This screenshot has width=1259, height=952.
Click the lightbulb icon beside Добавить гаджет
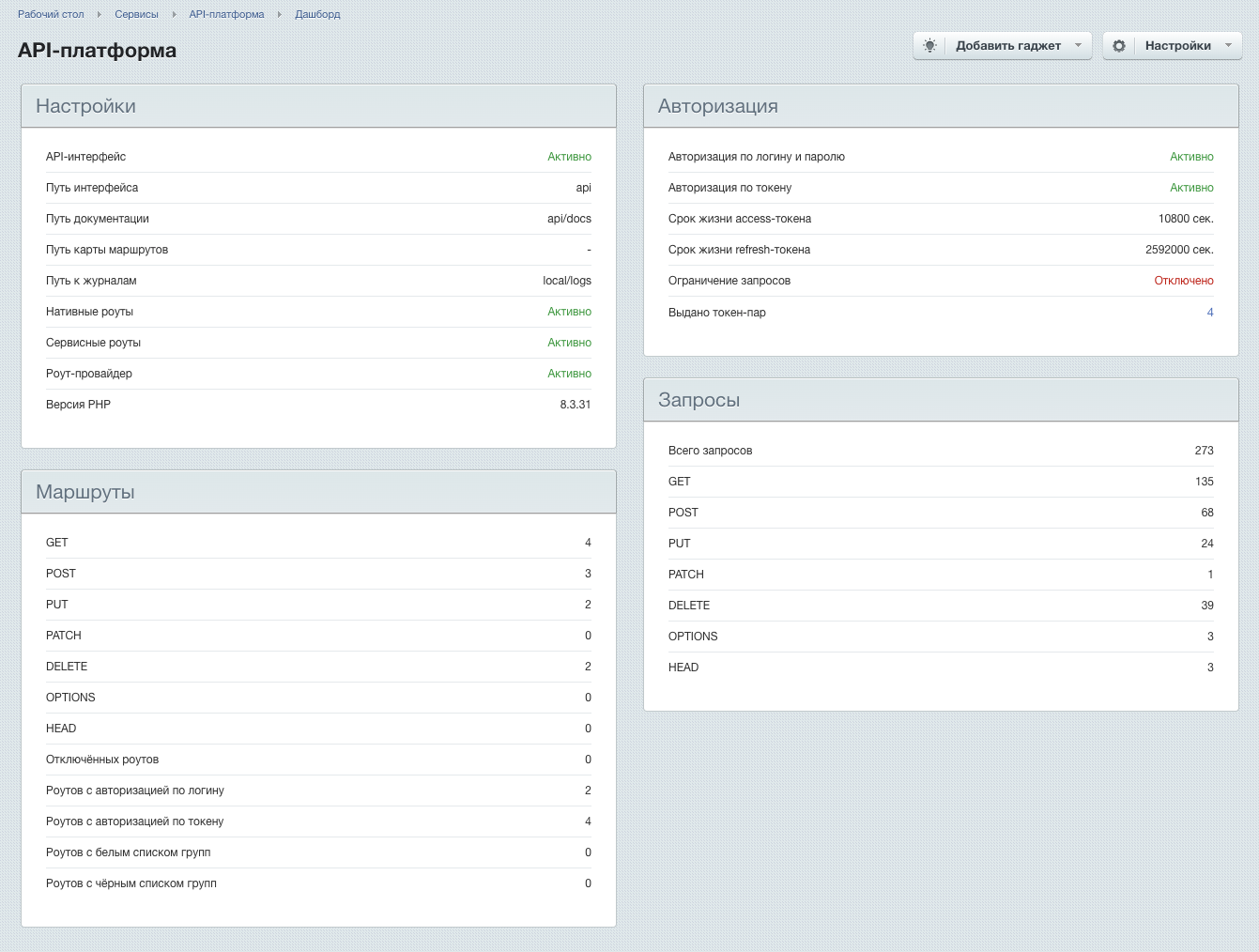[x=929, y=45]
